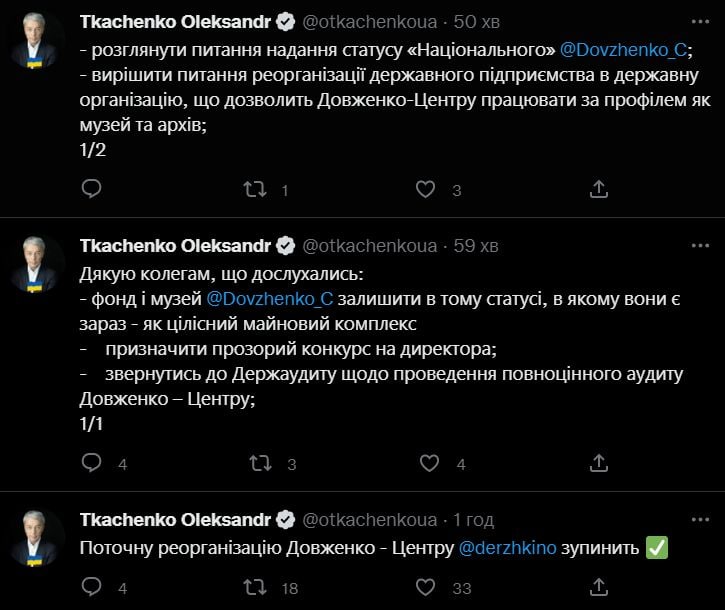Retweet the tweet mentioning @derzhkino
Screen dimensions: 725x610
(258, 587)
